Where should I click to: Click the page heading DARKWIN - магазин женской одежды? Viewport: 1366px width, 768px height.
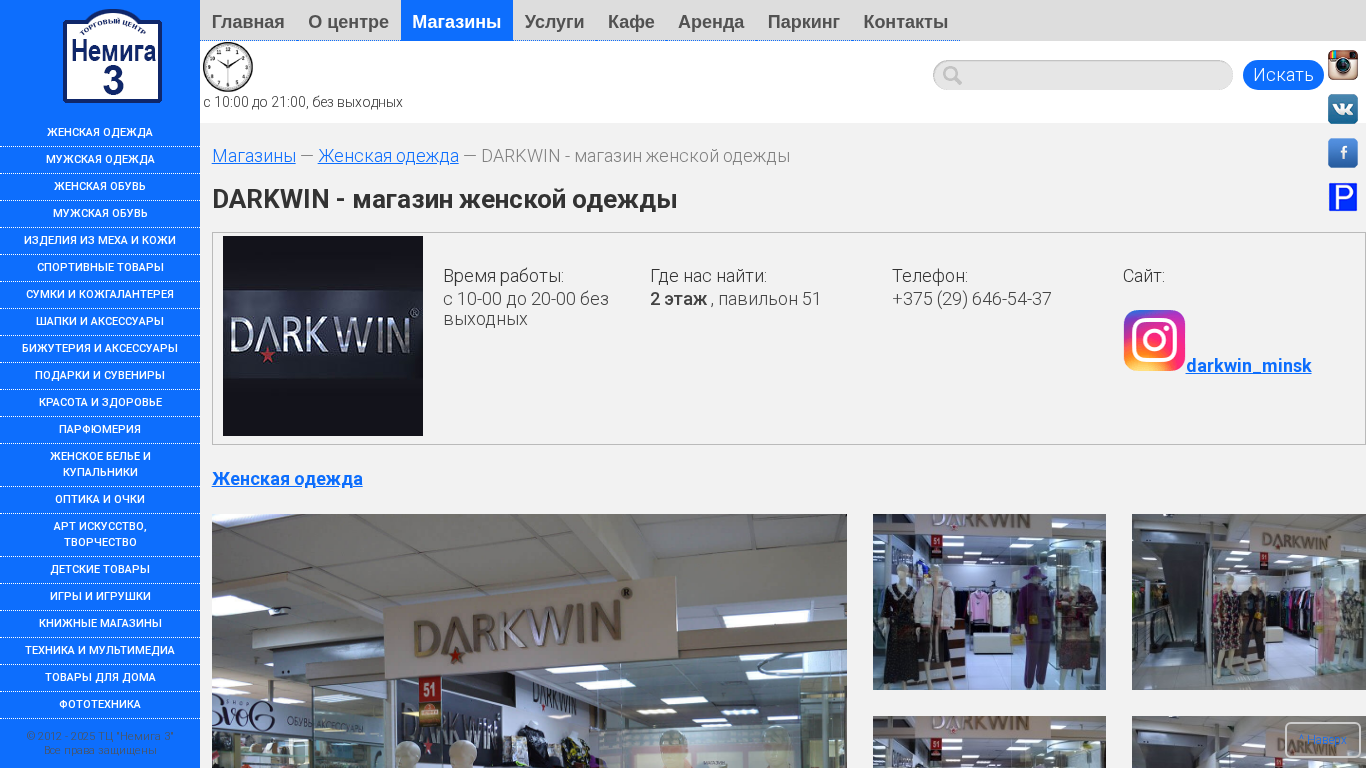point(445,199)
